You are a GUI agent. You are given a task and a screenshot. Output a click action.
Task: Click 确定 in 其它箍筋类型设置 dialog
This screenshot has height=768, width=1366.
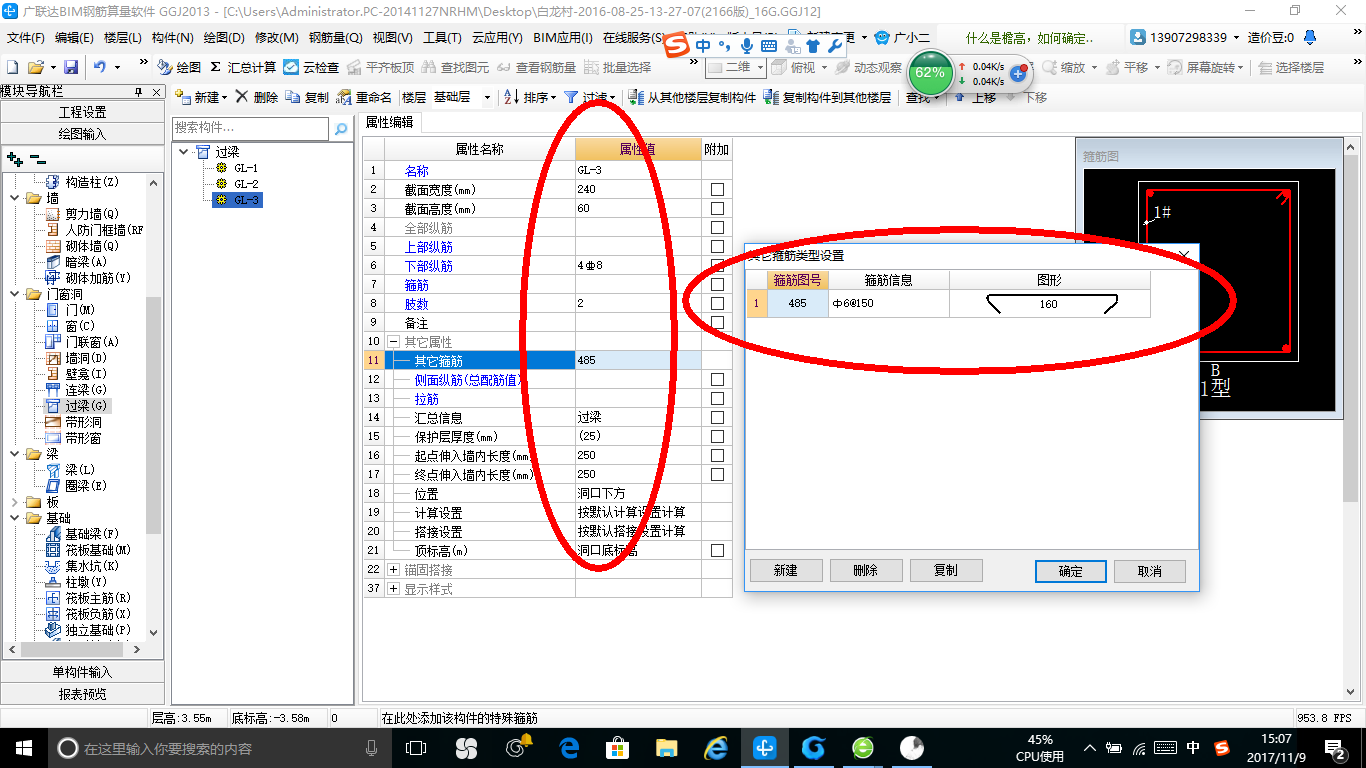pos(1071,571)
